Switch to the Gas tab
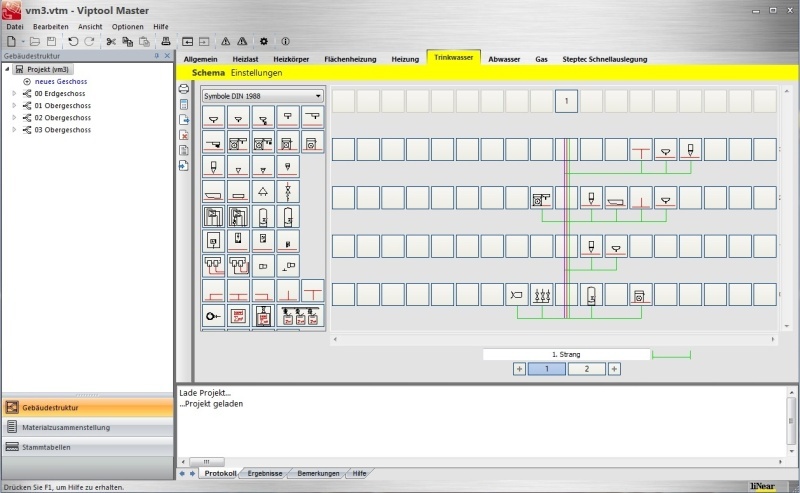This screenshot has height=493, width=800. pos(541,59)
